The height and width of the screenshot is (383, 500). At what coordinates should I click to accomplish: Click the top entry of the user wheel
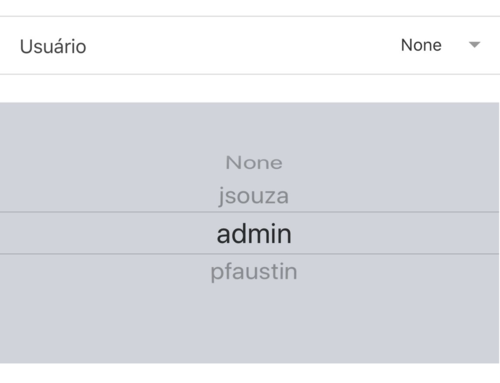254,163
